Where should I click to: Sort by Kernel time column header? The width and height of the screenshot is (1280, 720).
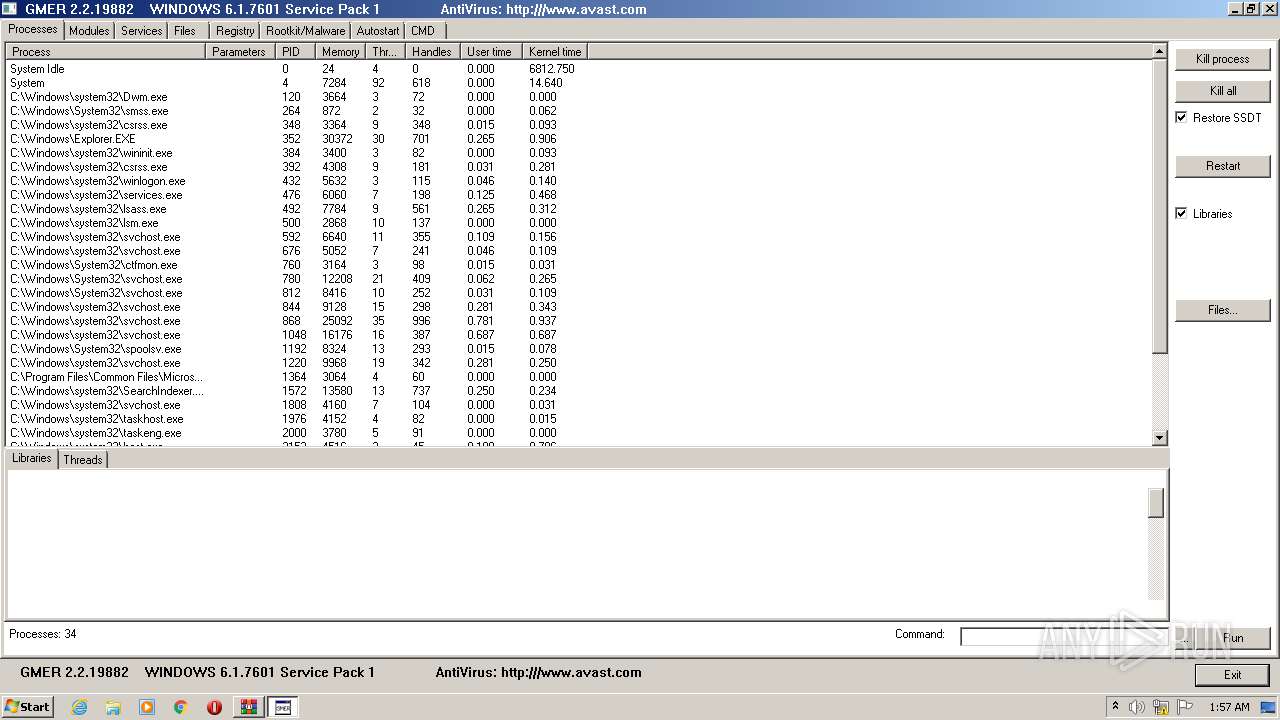click(555, 52)
